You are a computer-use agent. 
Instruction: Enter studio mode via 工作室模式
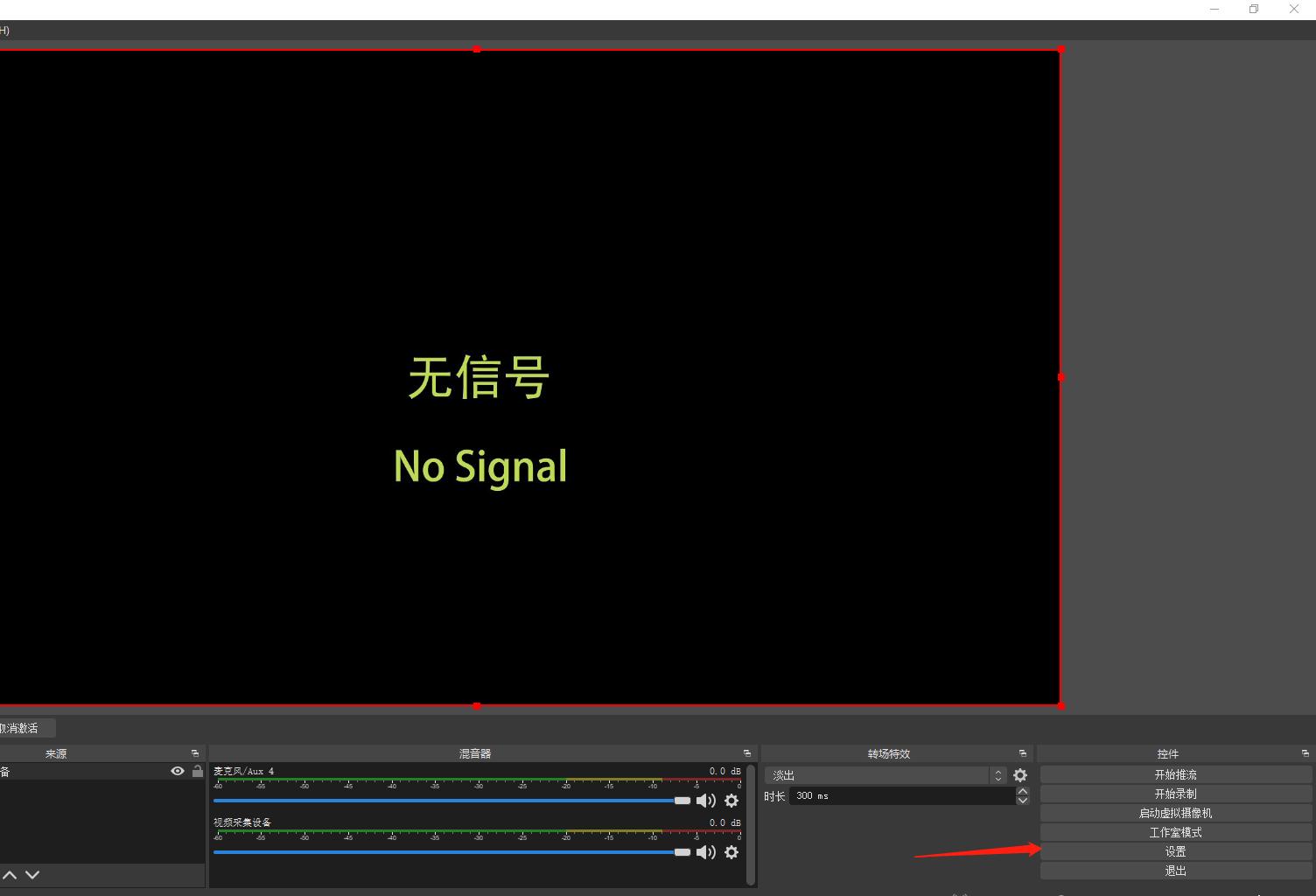[x=1174, y=831]
